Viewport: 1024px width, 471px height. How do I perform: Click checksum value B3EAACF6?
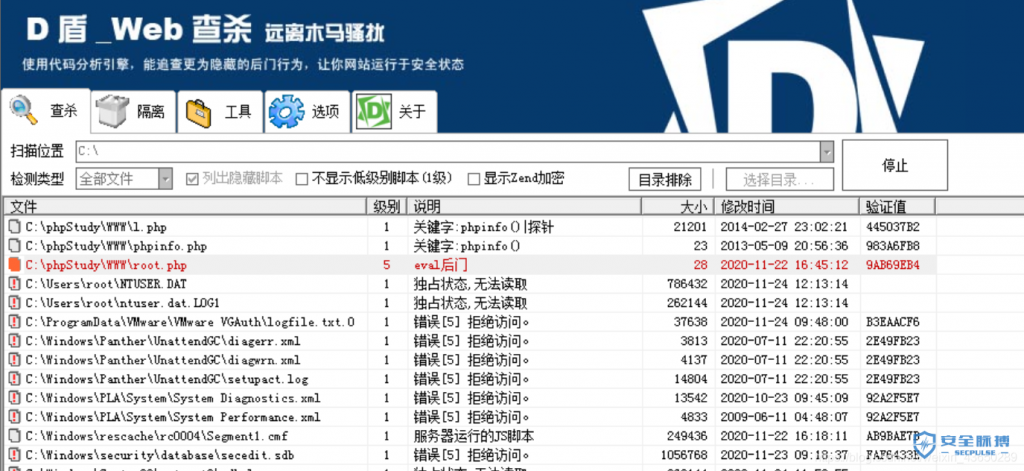[893, 322]
